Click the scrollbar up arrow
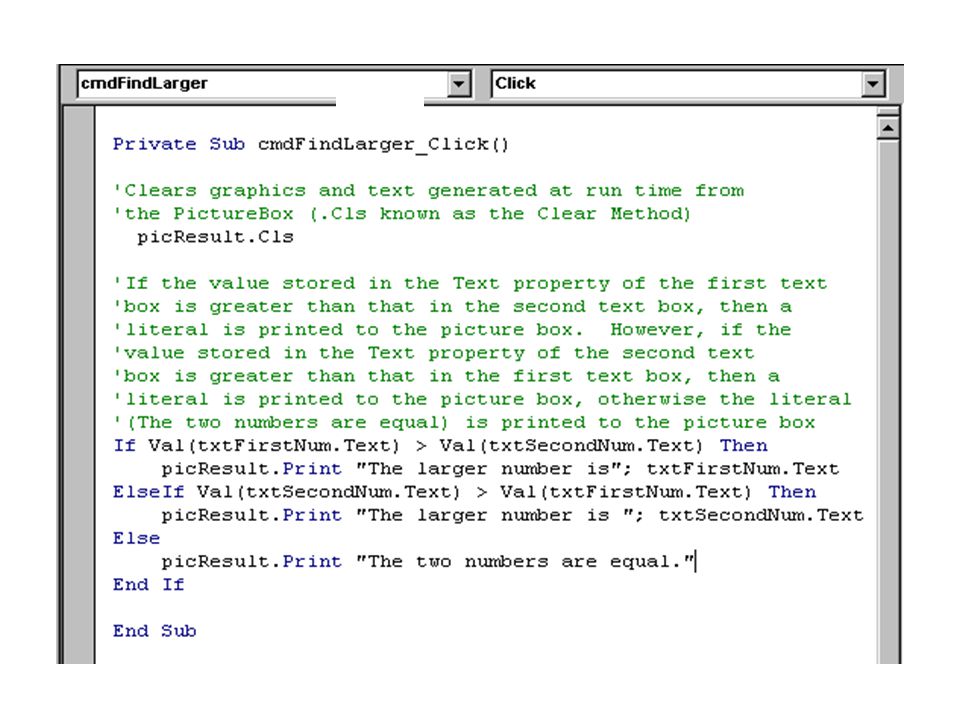 point(887,128)
